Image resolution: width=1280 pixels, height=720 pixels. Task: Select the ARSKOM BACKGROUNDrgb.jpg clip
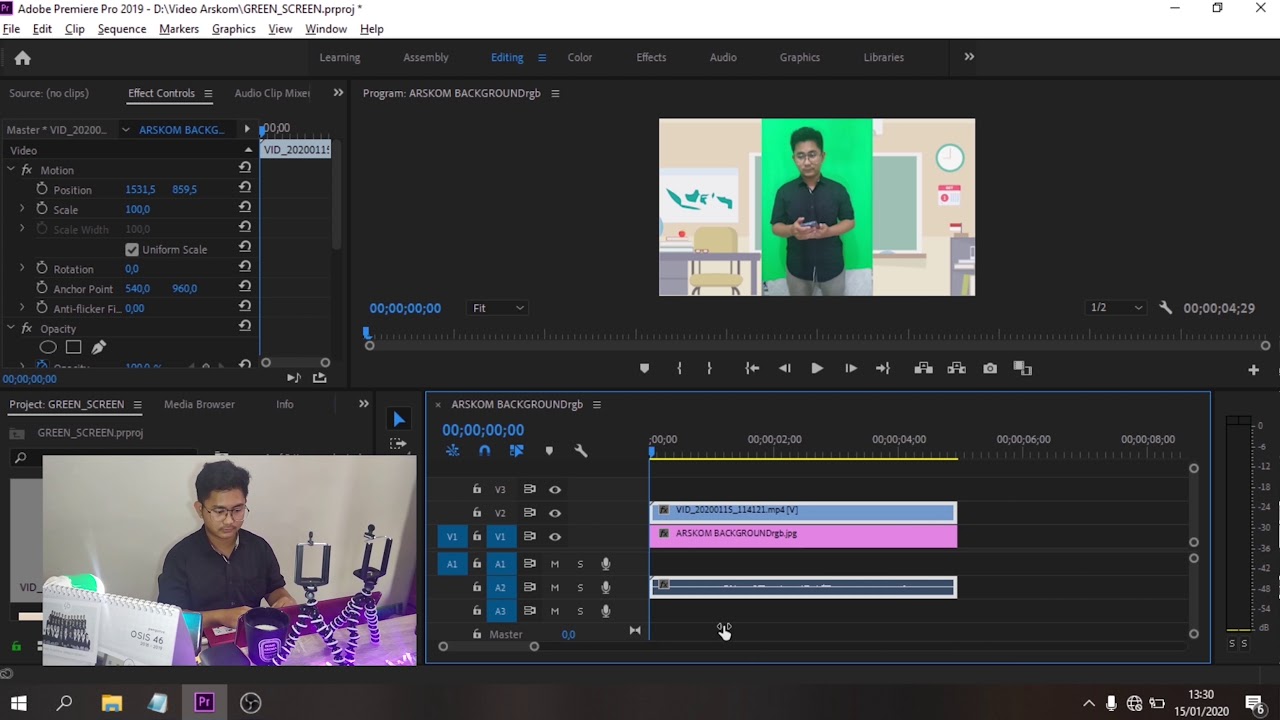tap(803, 536)
